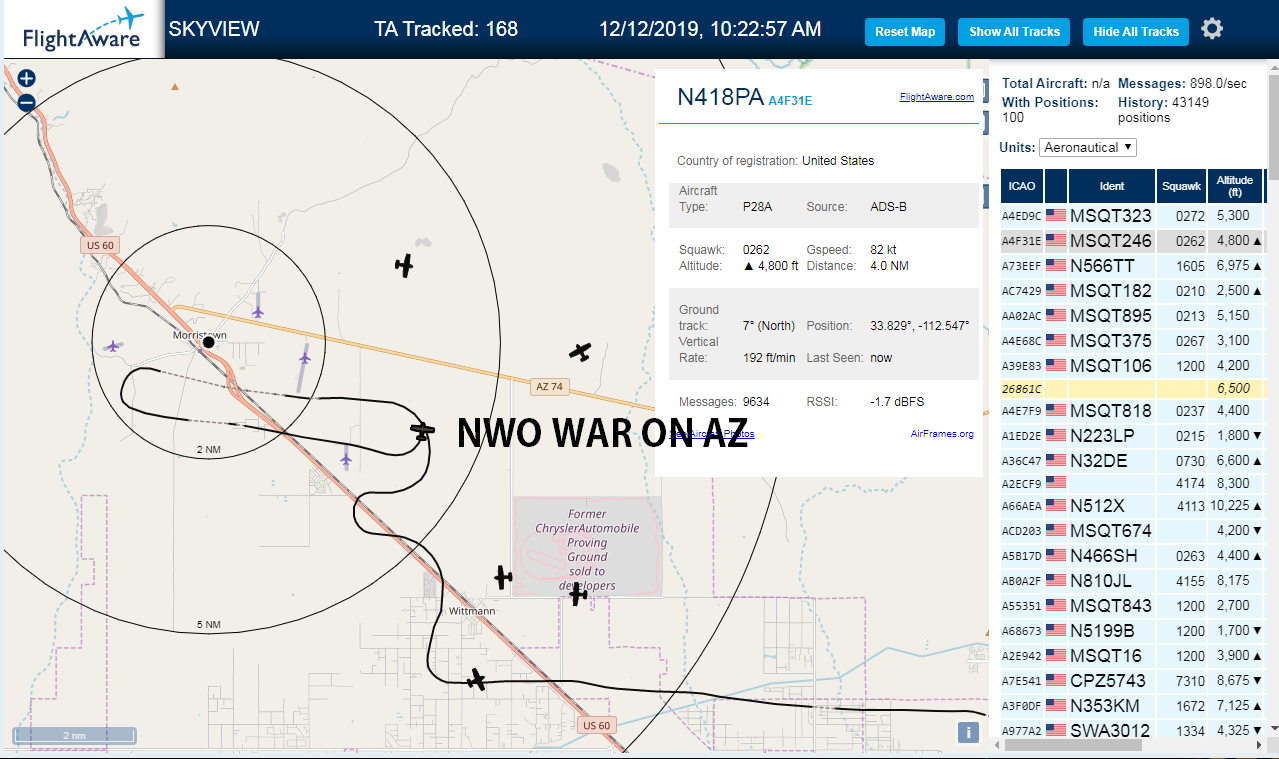Viewport: 1279px width, 759px height.
Task: Select the purple aircraft icon west of Morristown
Action: pyautogui.click(x=113, y=346)
